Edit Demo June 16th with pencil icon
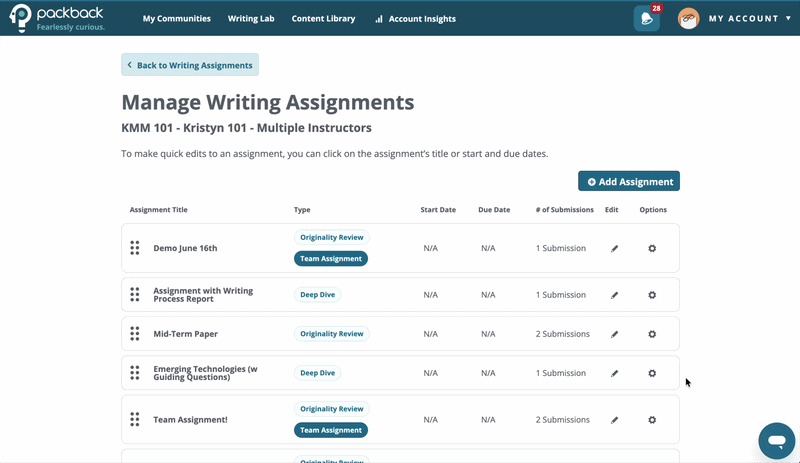Viewport: 800px width, 463px height. tap(614, 249)
